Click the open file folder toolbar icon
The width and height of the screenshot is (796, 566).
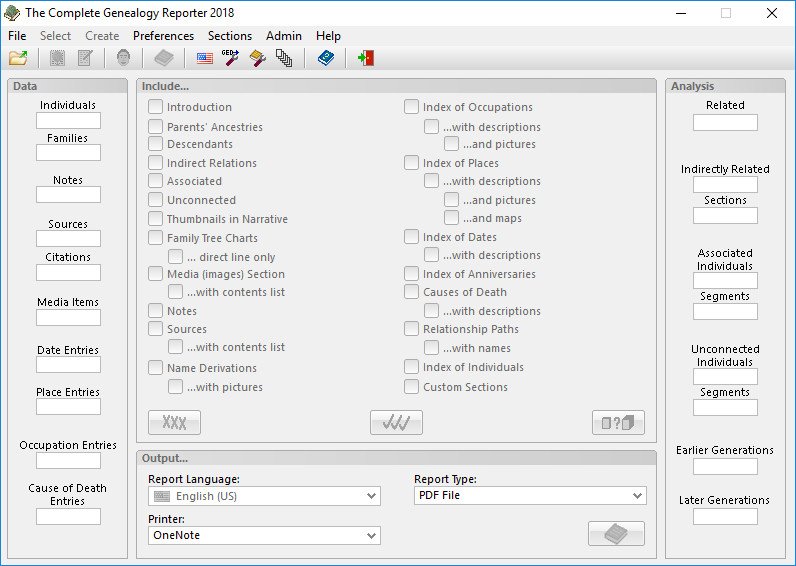tap(18, 58)
